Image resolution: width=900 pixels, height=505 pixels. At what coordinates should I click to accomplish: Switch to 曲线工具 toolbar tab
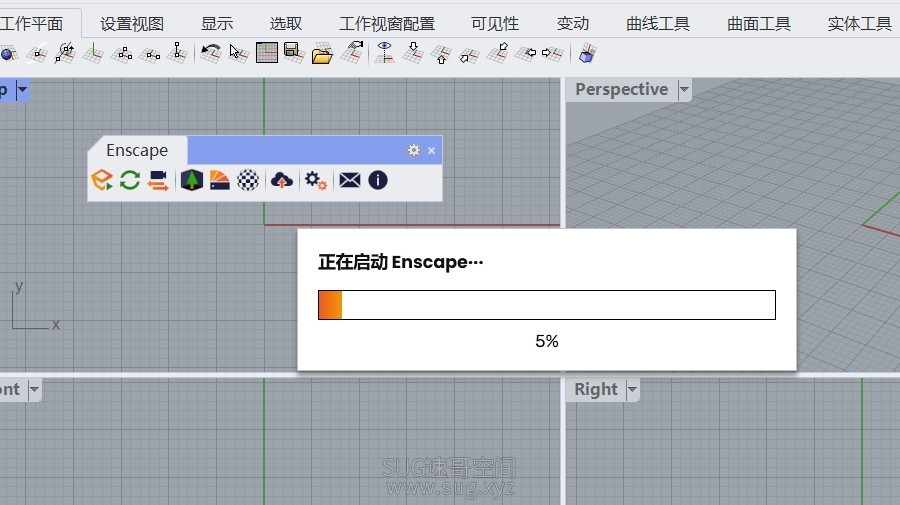(658, 24)
